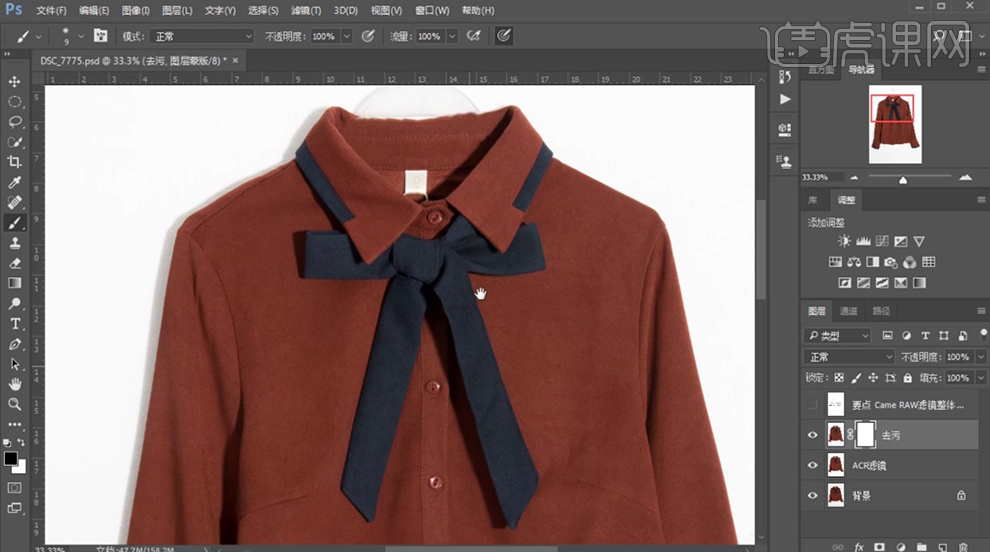Add a Brightness/Contrast adjustment

click(x=844, y=241)
